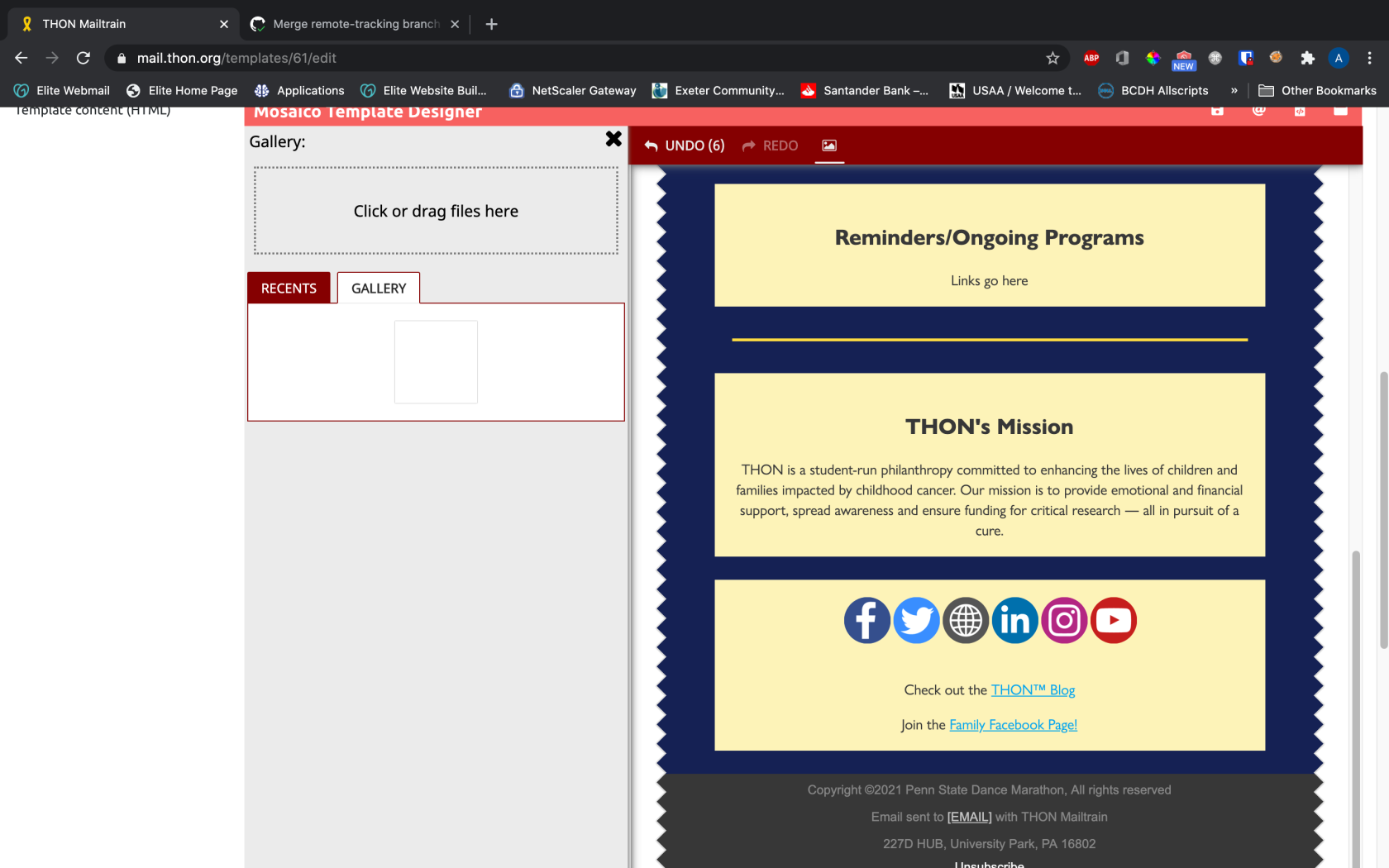Open the NetScaler Gateway bookmark
Screen dimensions: 1389x868
click(x=573, y=90)
